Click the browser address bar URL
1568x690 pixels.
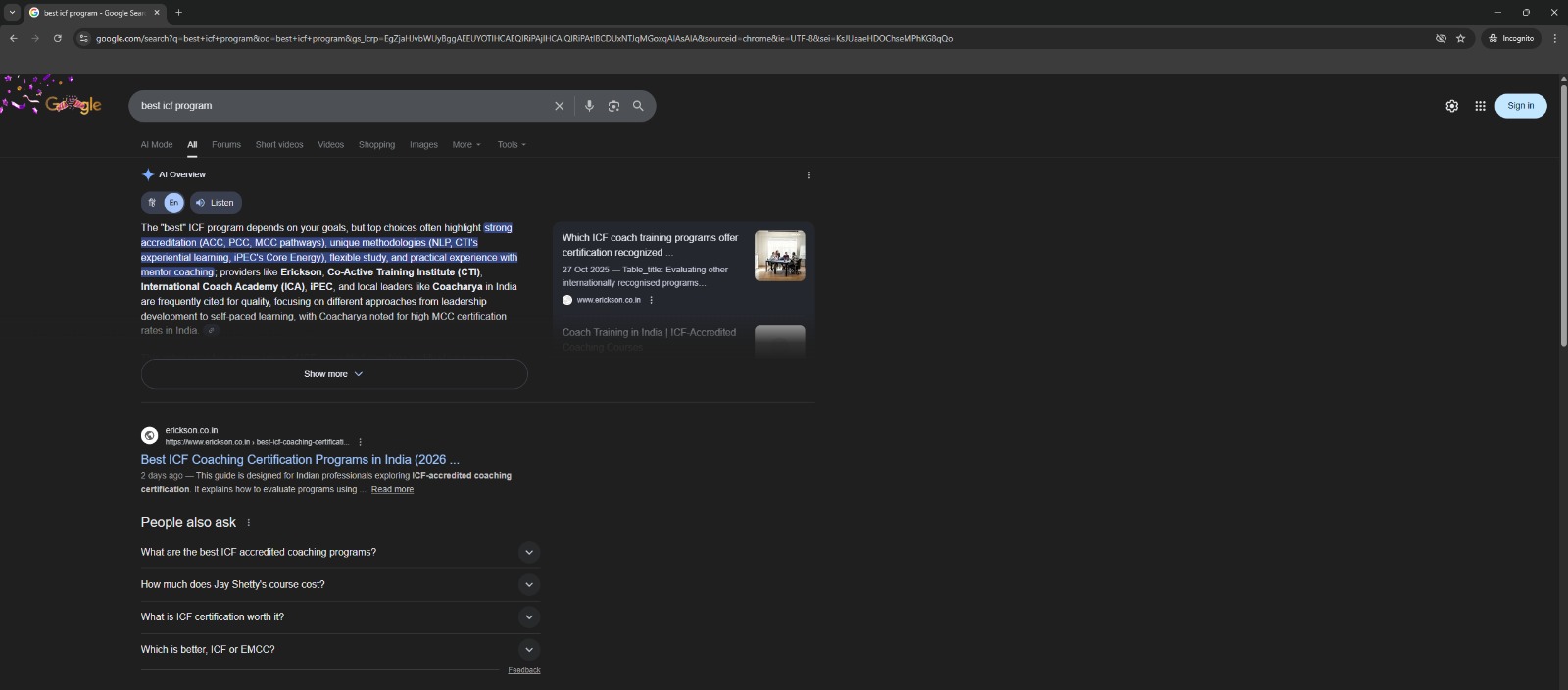point(524,38)
